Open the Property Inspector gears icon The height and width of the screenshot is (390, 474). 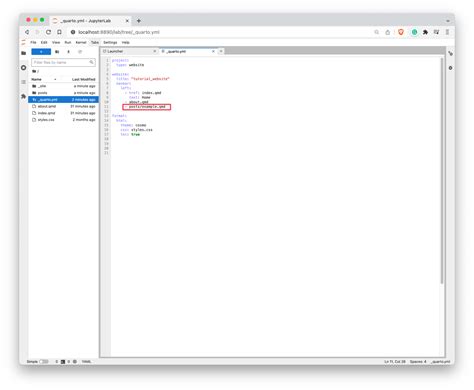tap(450, 53)
